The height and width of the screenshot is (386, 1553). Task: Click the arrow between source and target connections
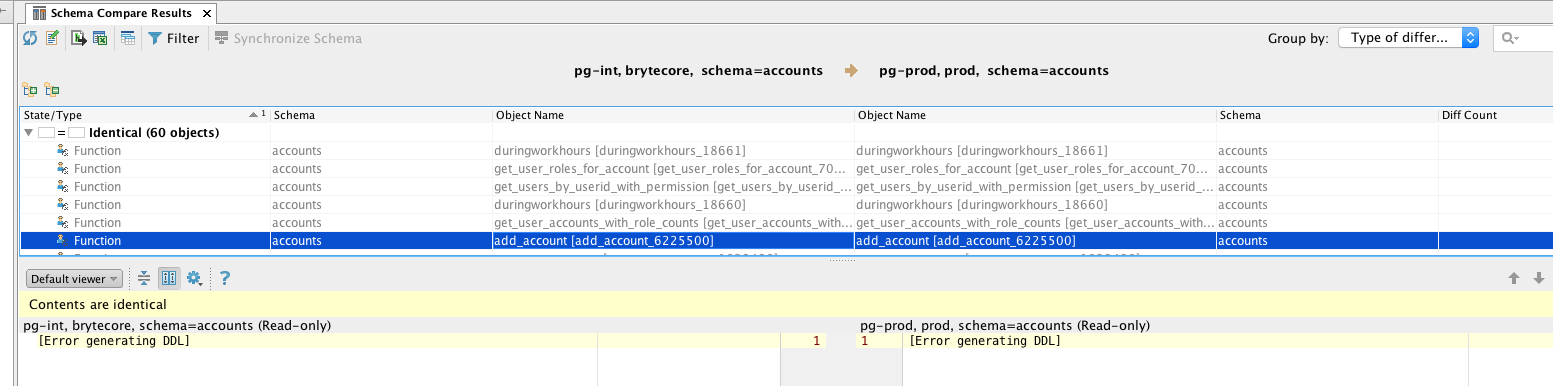(851, 71)
